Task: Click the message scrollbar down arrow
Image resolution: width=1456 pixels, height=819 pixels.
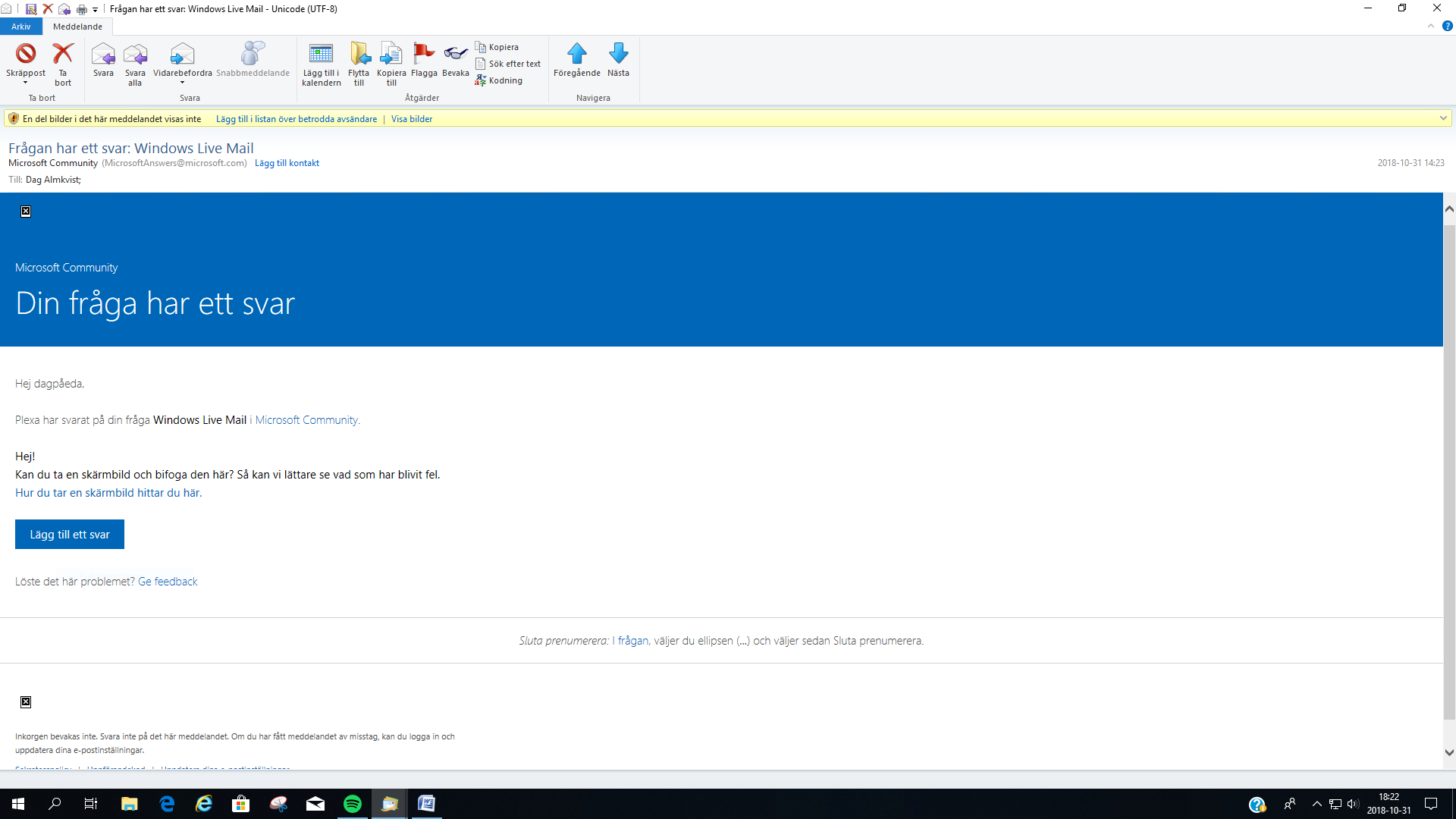Action: [x=1449, y=753]
